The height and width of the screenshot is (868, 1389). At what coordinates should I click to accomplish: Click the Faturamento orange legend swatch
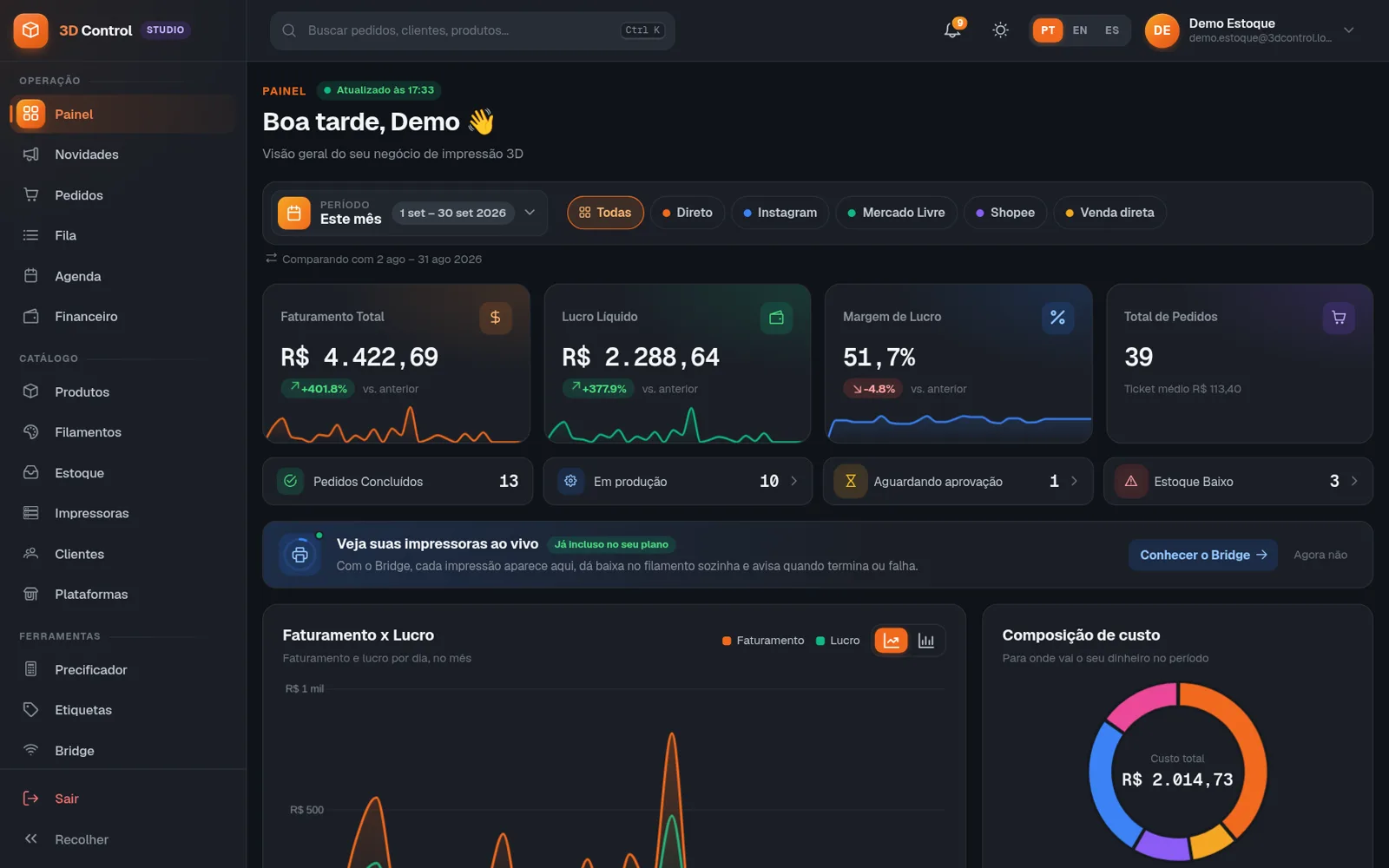point(727,641)
